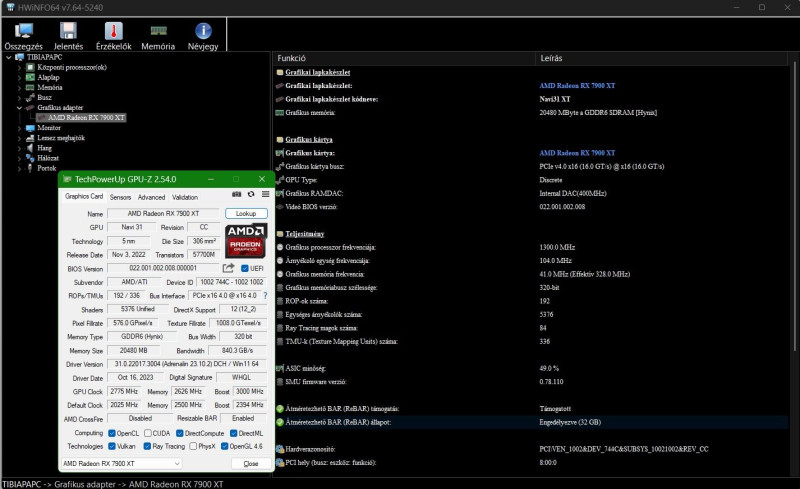800x489 pixels.
Task: Click green check icon beside ReBAR állapot
Action: click(280, 422)
